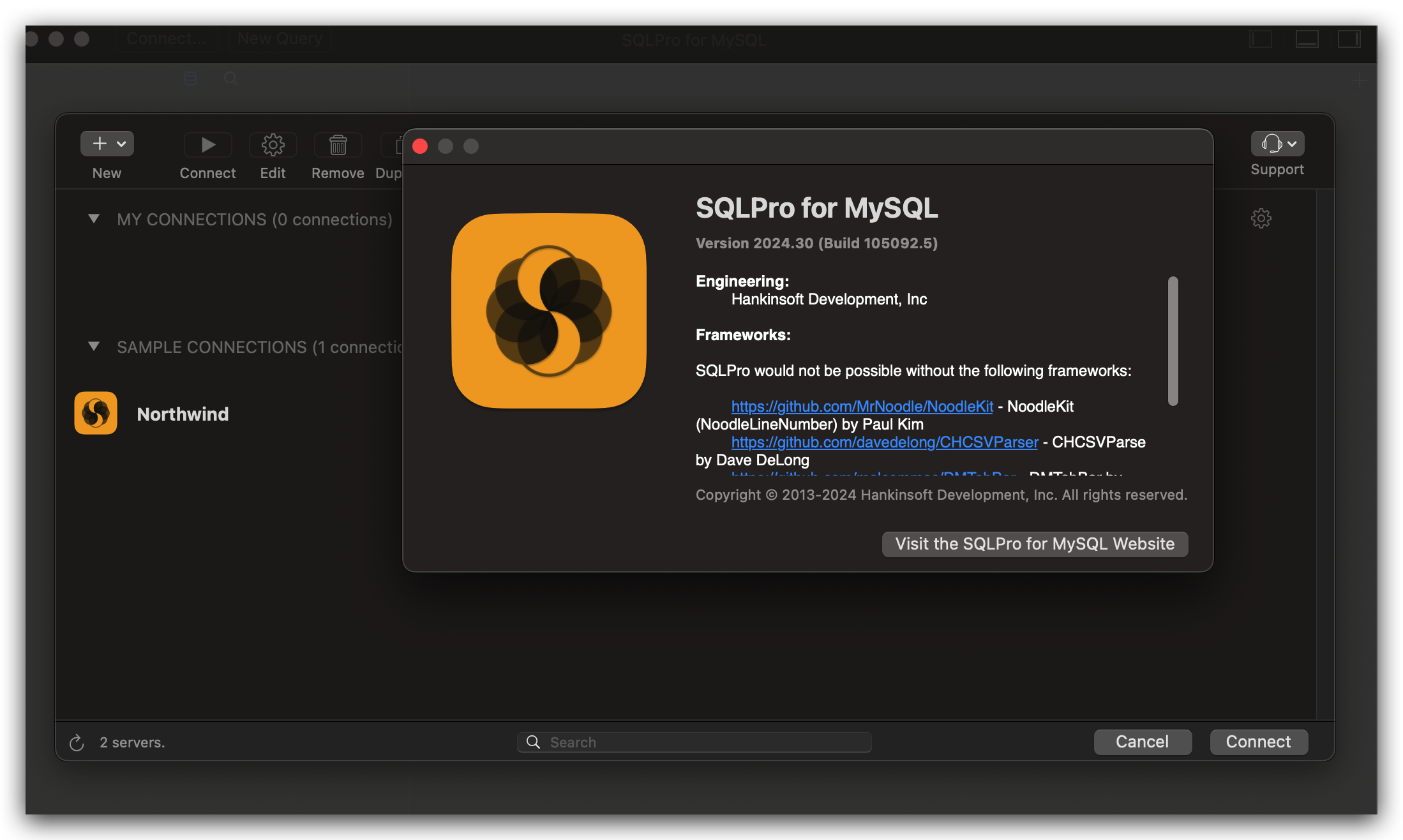Viewport: 1403px width, 840px height.
Task: Click the Northwind connection icon
Action: coord(96,413)
